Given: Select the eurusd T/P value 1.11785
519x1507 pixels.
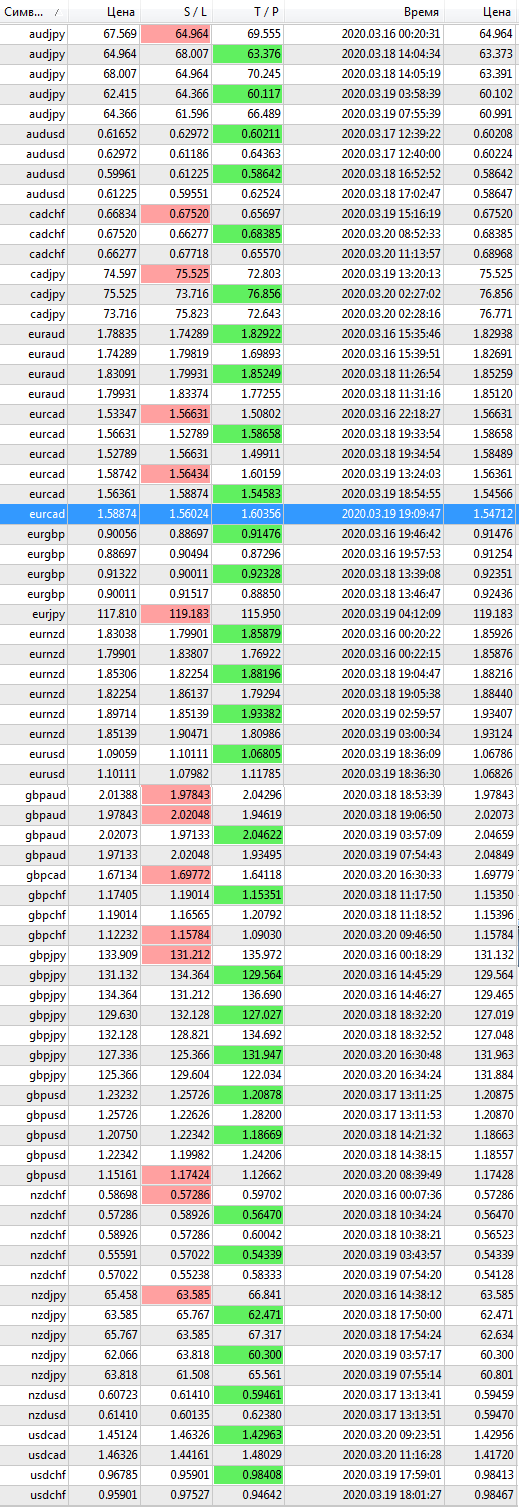Looking at the screenshot, I should tap(261, 774).
